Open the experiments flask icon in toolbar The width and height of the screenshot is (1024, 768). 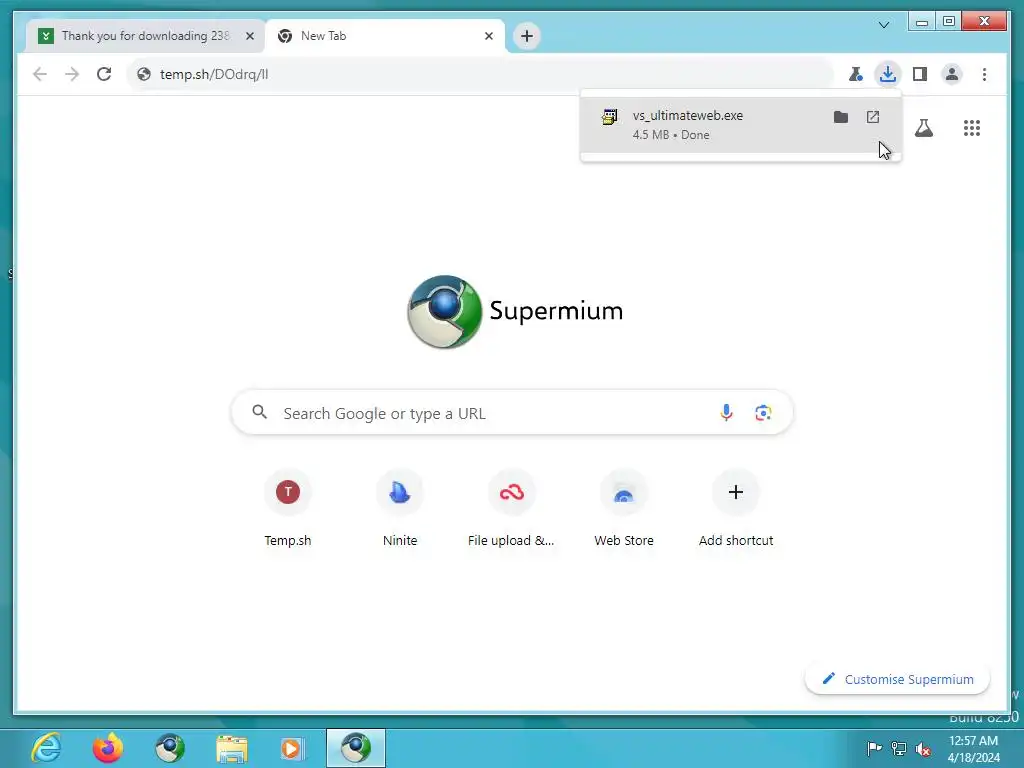(x=856, y=74)
